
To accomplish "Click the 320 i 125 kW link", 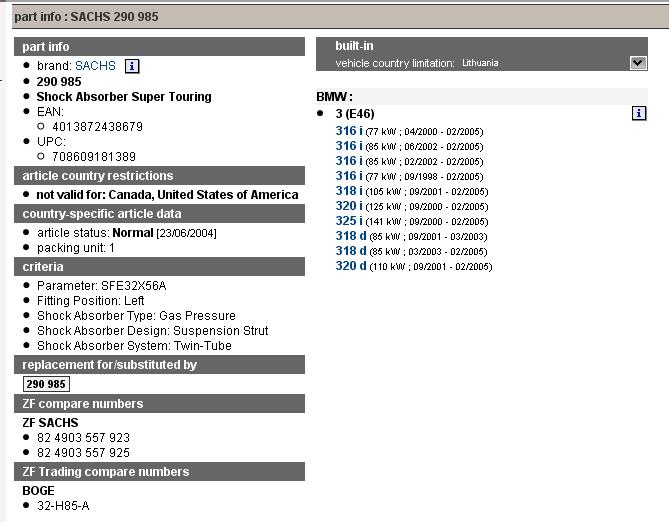I will [x=349, y=206].
